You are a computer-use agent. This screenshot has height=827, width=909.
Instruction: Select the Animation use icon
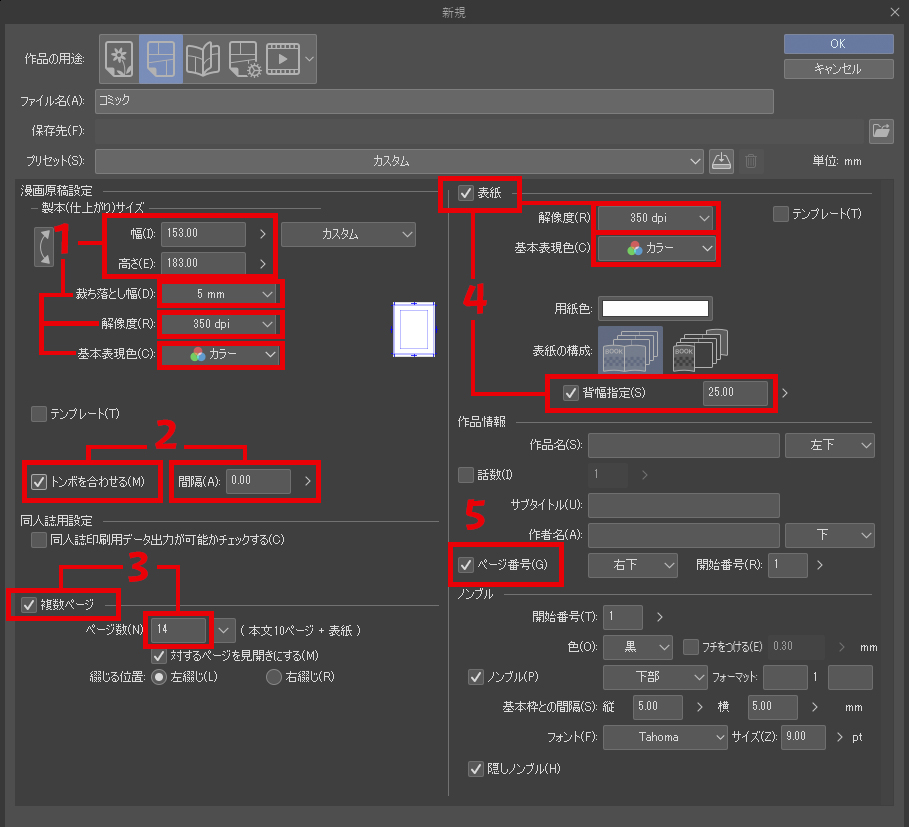coord(284,59)
